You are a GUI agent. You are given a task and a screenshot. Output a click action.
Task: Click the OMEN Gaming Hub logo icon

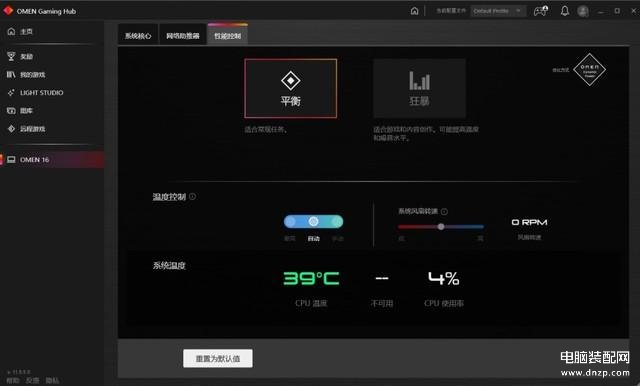[x=8, y=11]
